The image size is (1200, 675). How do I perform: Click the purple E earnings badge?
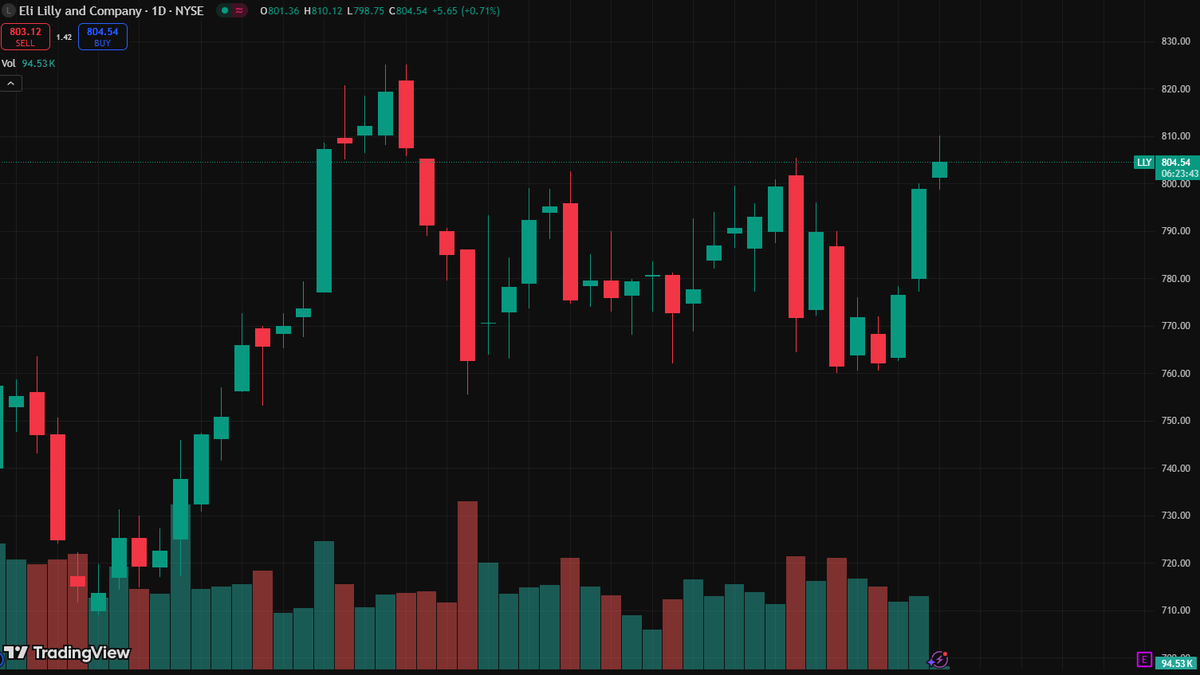point(1145,658)
